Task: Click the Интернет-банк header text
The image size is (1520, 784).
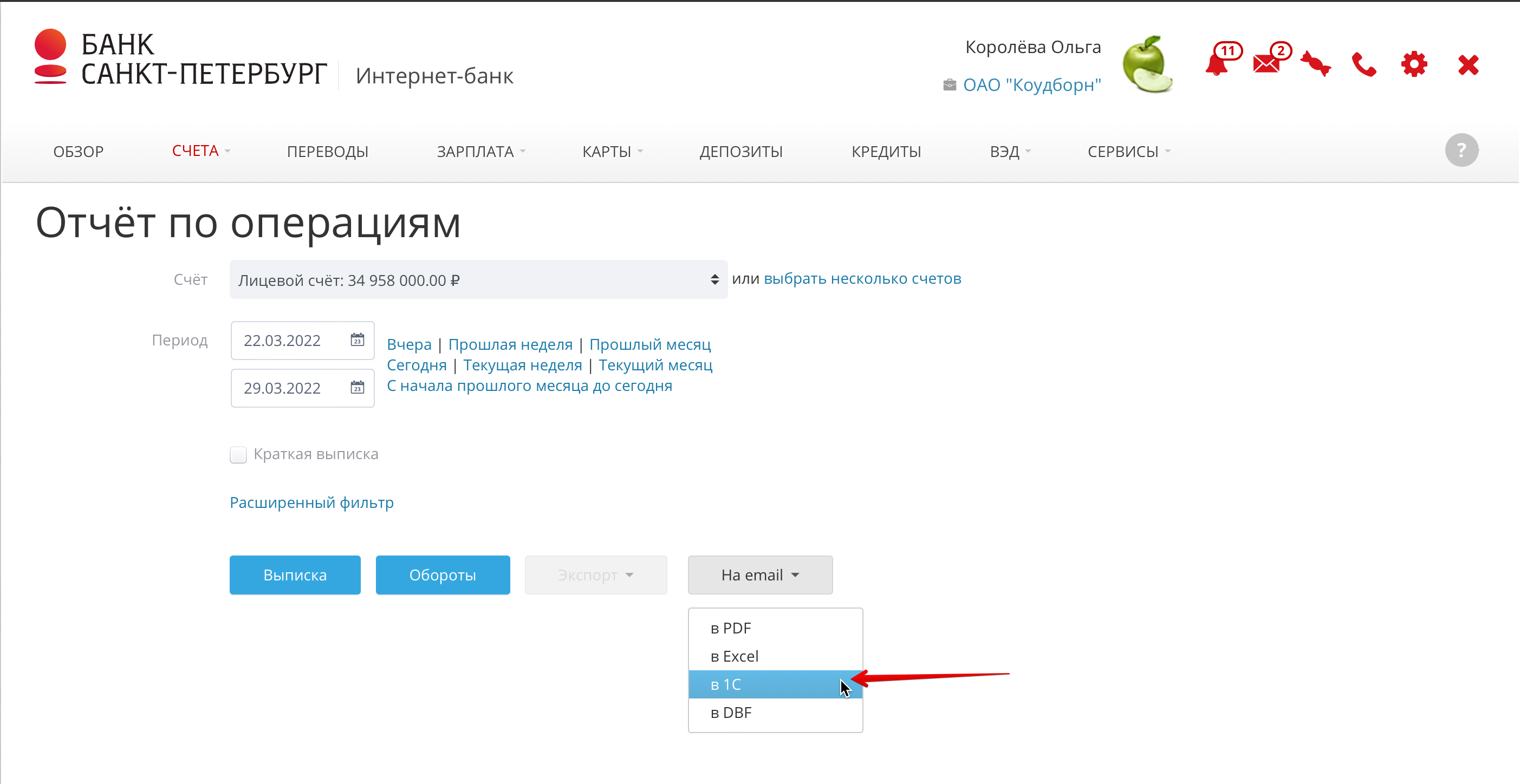Action: pos(434,76)
